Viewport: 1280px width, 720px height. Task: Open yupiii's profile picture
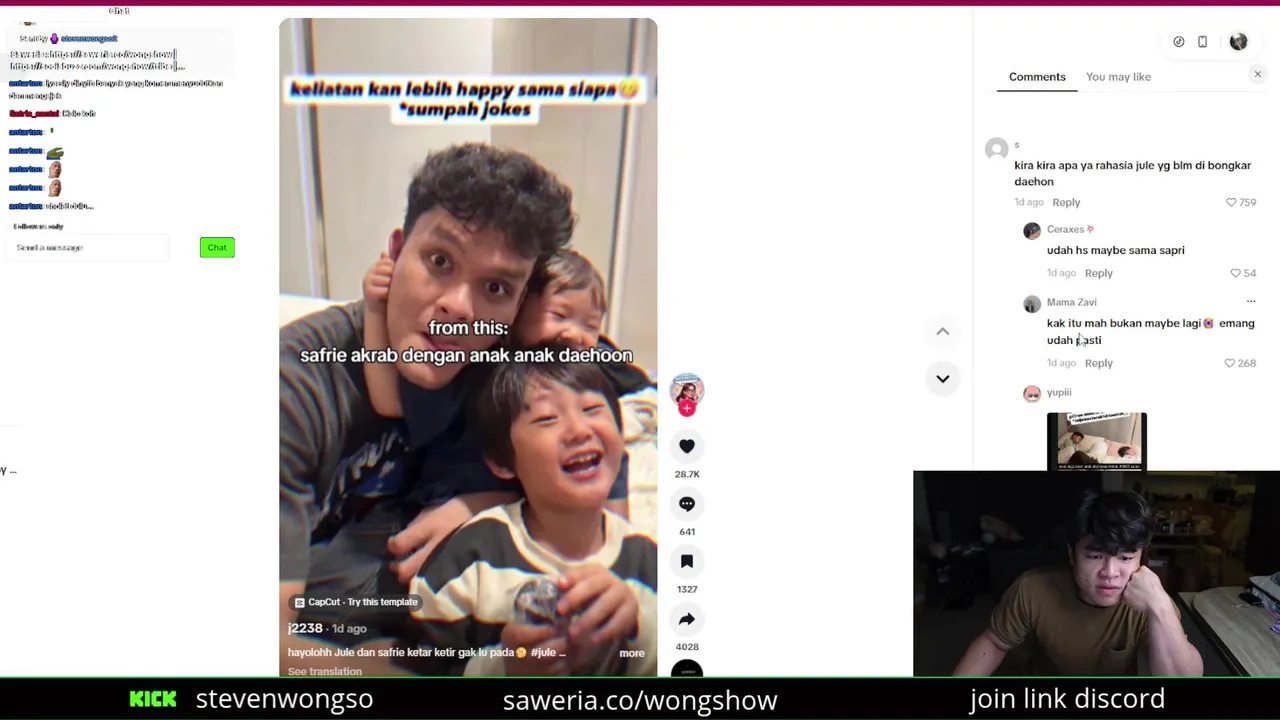click(1032, 394)
